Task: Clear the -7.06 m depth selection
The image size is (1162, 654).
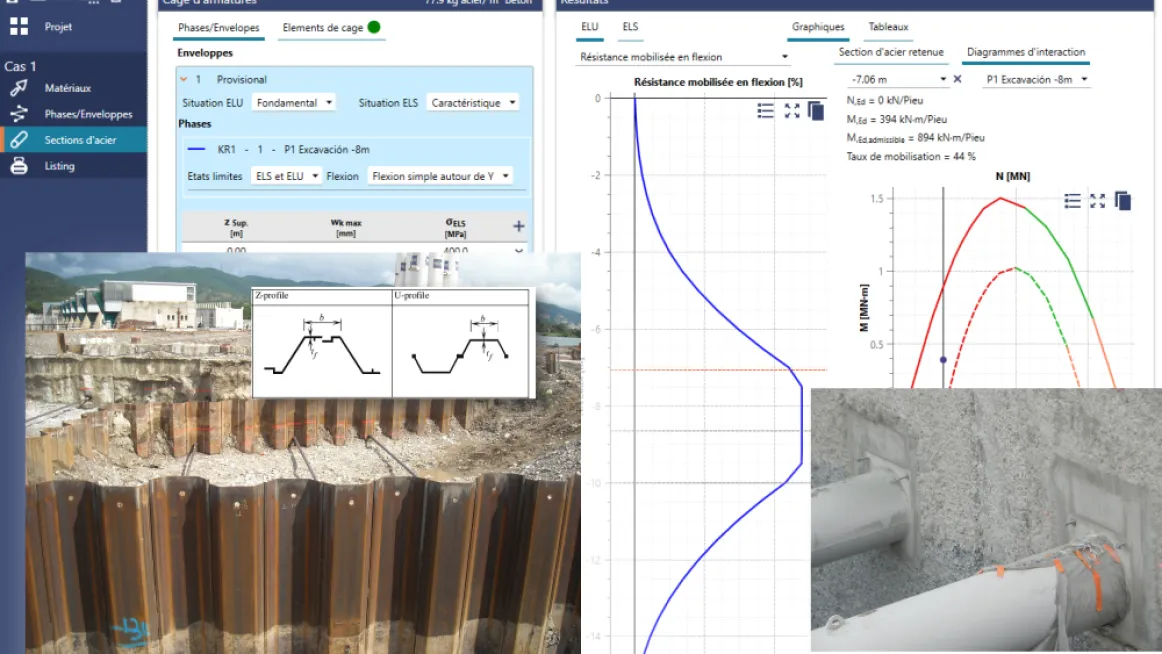Action: [x=957, y=79]
